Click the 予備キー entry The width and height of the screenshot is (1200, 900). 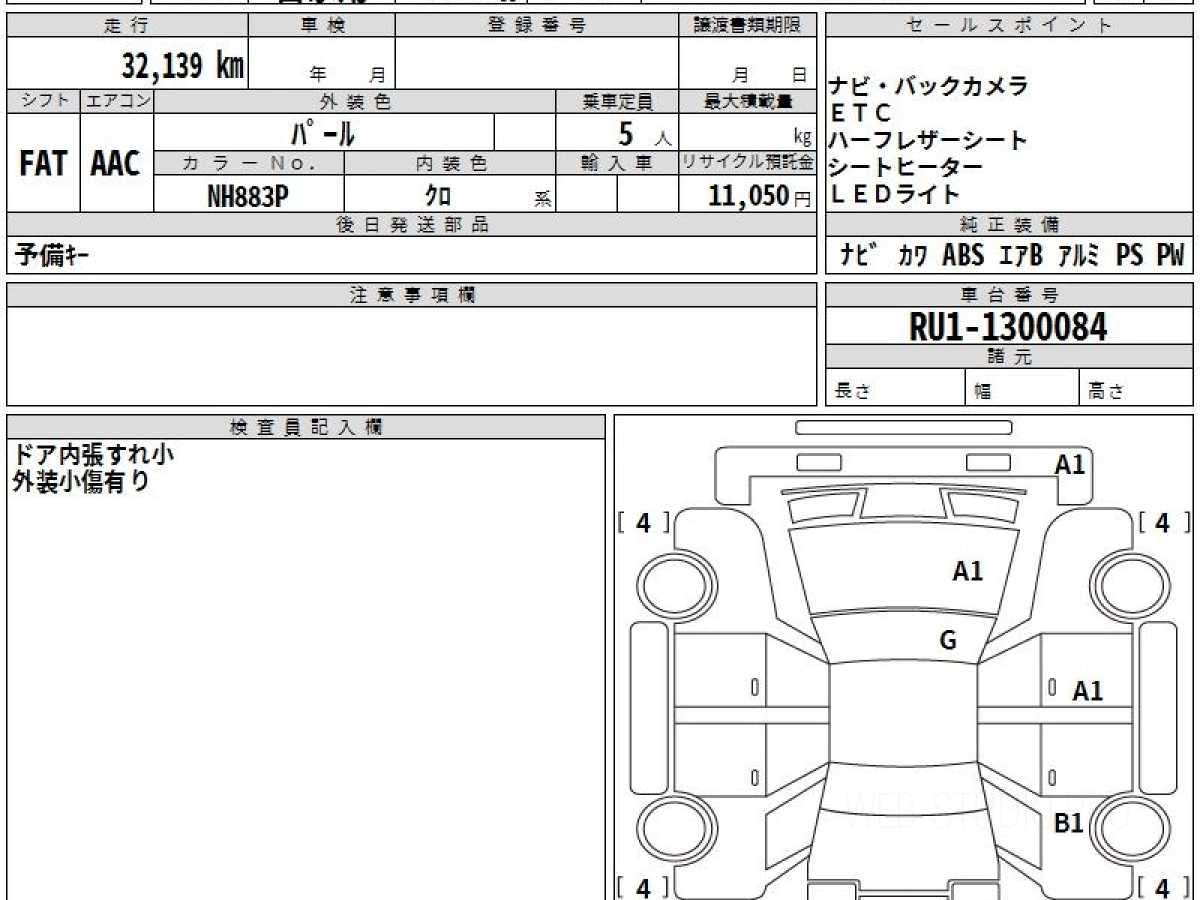coord(51,256)
